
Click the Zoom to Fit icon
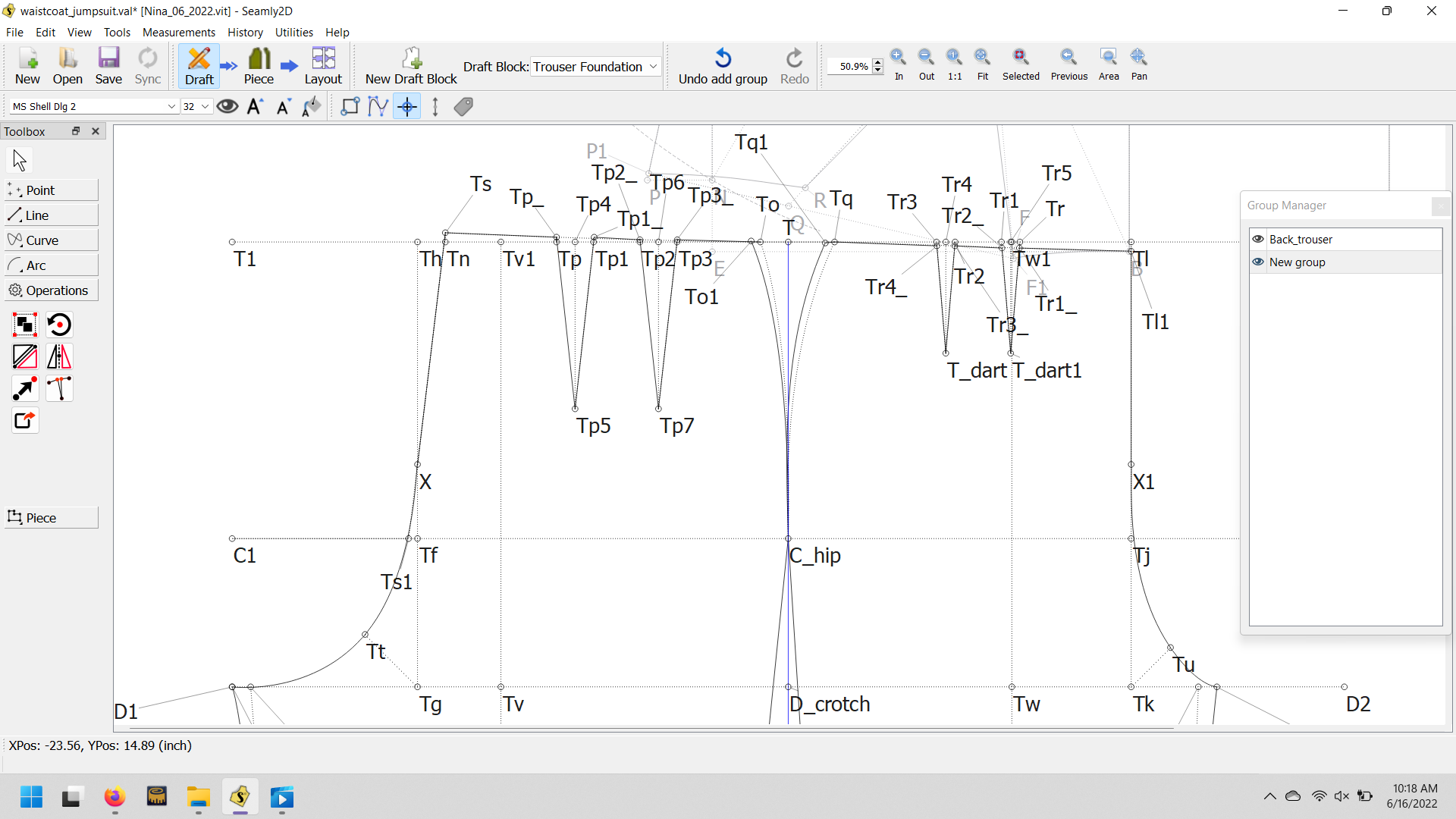pos(982,64)
